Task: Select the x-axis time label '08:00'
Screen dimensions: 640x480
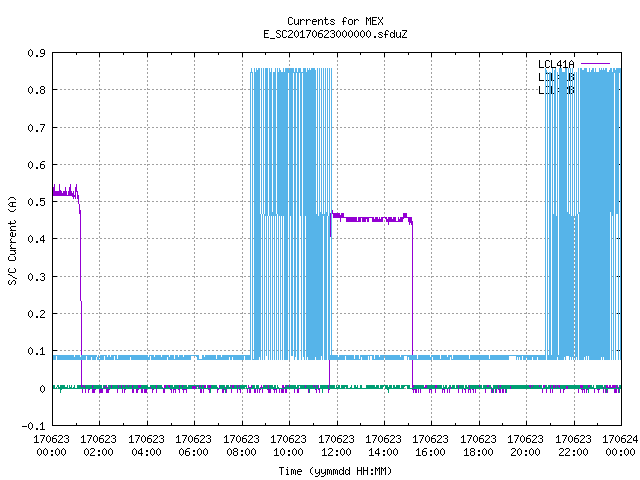Action: click(x=241, y=452)
